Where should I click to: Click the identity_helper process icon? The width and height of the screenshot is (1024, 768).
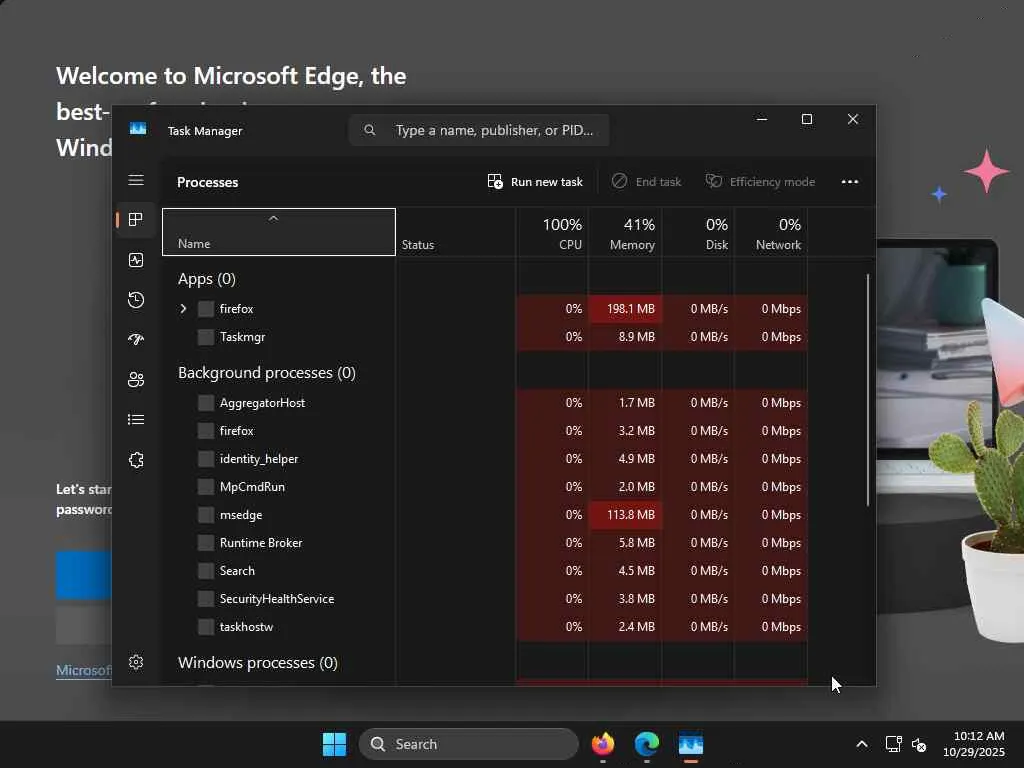pos(206,459)
